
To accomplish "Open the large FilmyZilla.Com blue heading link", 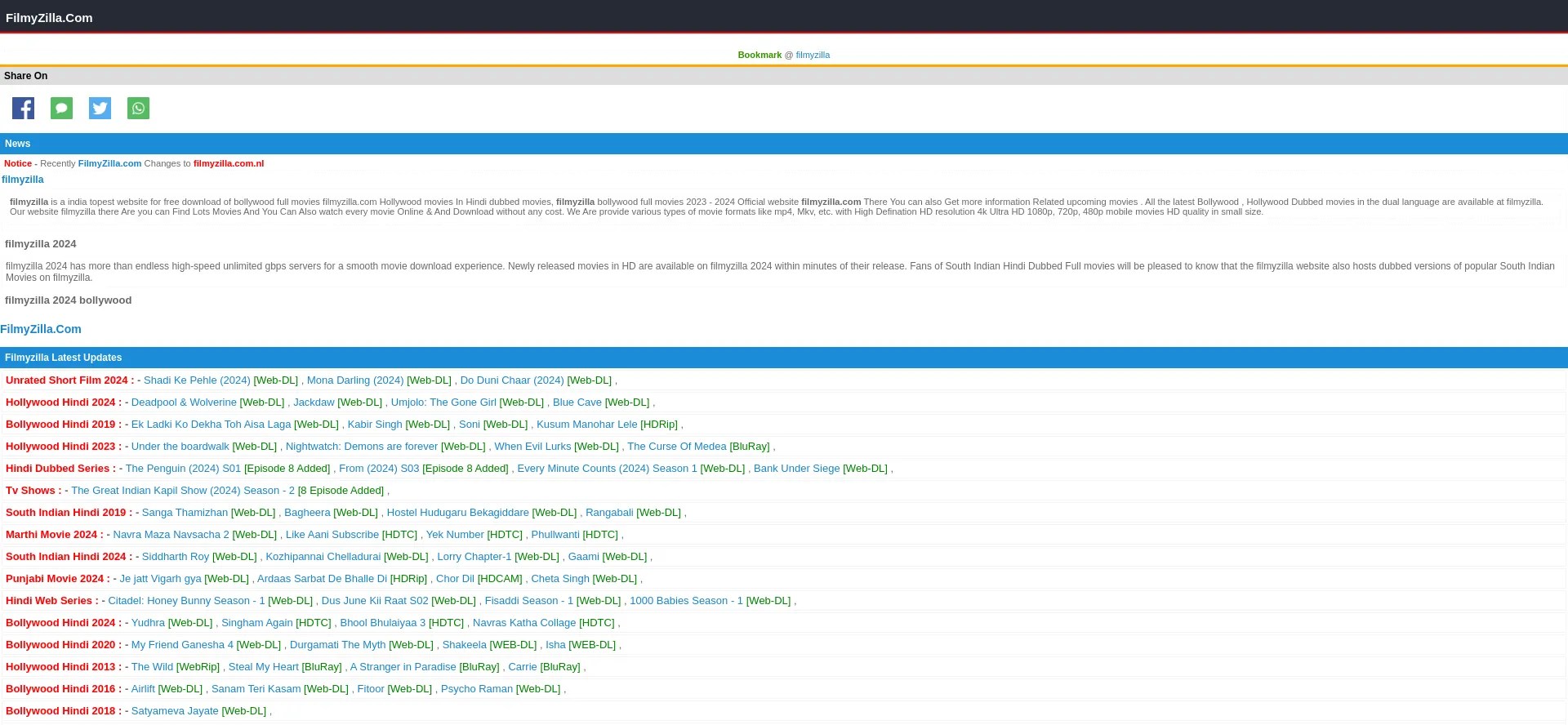I will click(41, 329).
